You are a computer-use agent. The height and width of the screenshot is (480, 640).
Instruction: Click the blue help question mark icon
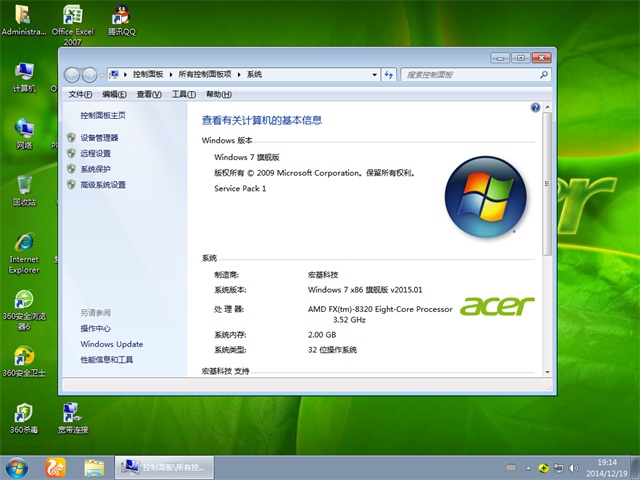[536, 107]
